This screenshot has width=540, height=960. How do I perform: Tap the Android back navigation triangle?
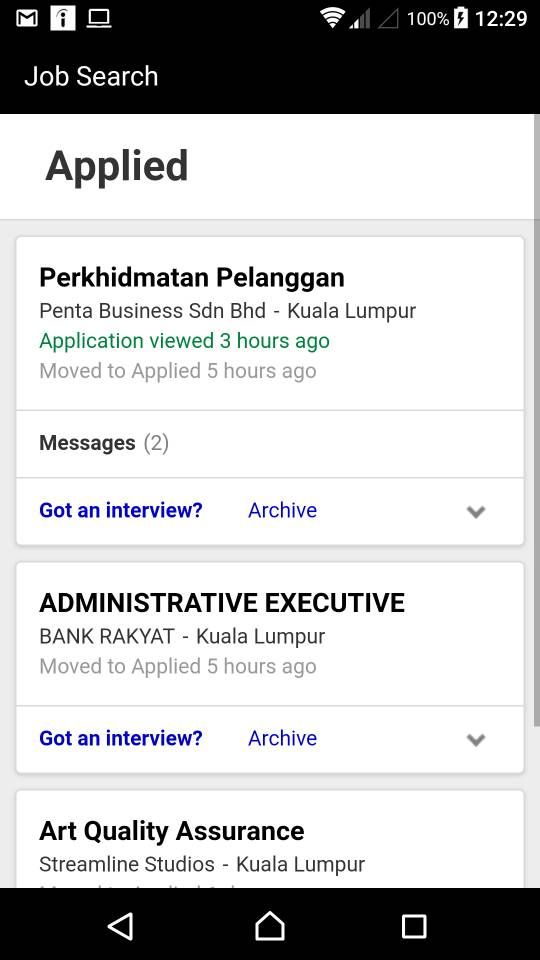(121, 926)
